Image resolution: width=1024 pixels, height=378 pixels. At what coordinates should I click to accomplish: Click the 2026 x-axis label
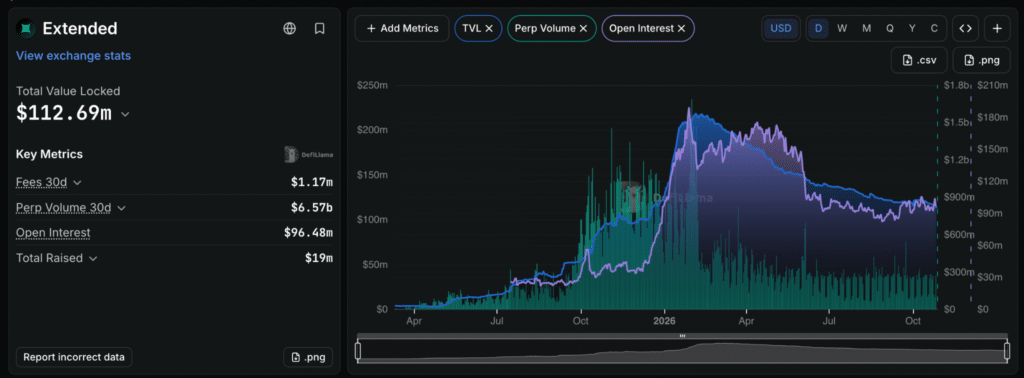pyautogui.click(x=664, y=321)
